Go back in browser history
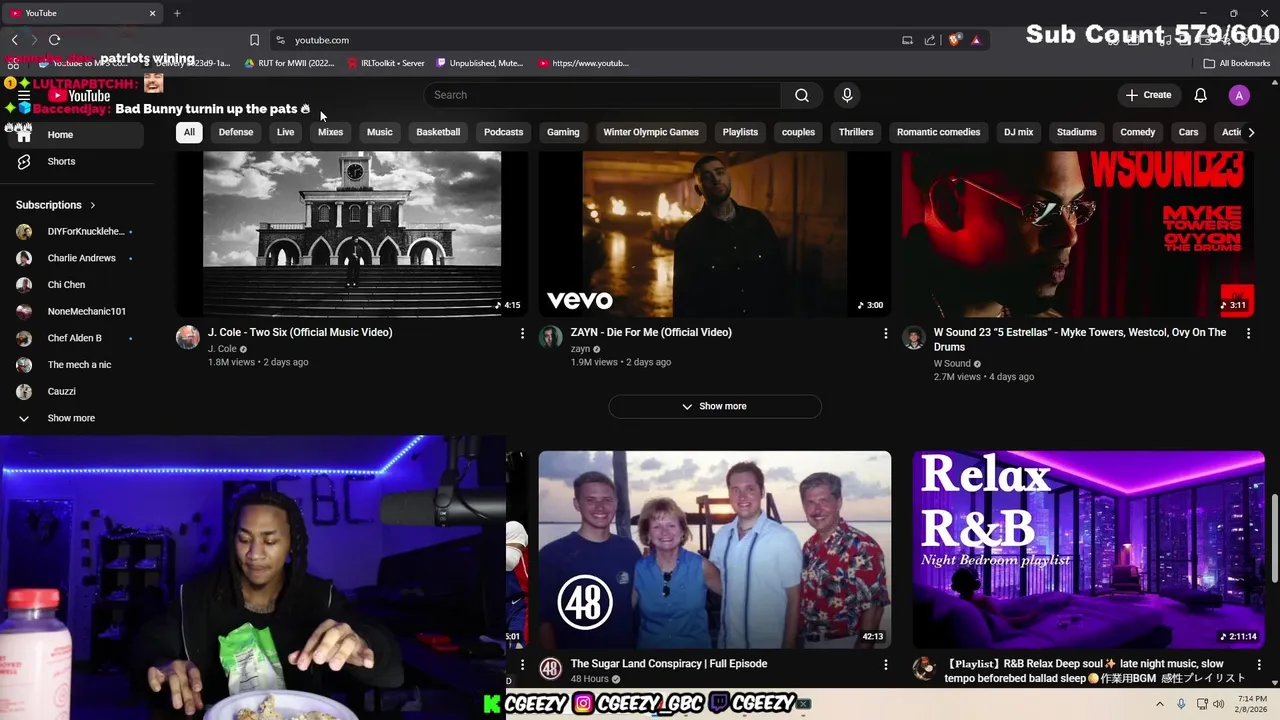Image resolution: width=1280 pixels, height=720 pixels. point(14,40)
